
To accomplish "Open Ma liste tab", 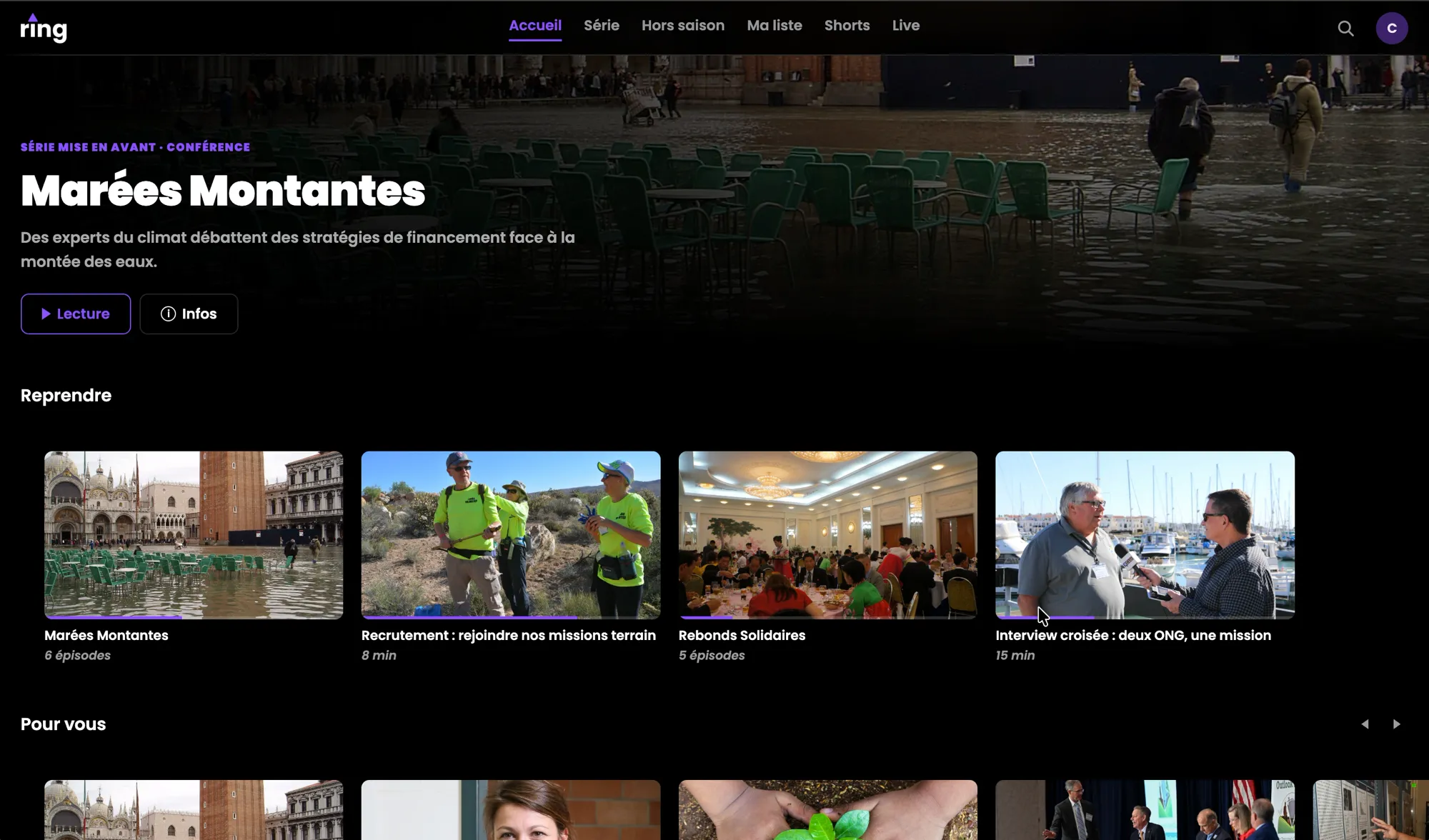I will [x=775, y=26].
